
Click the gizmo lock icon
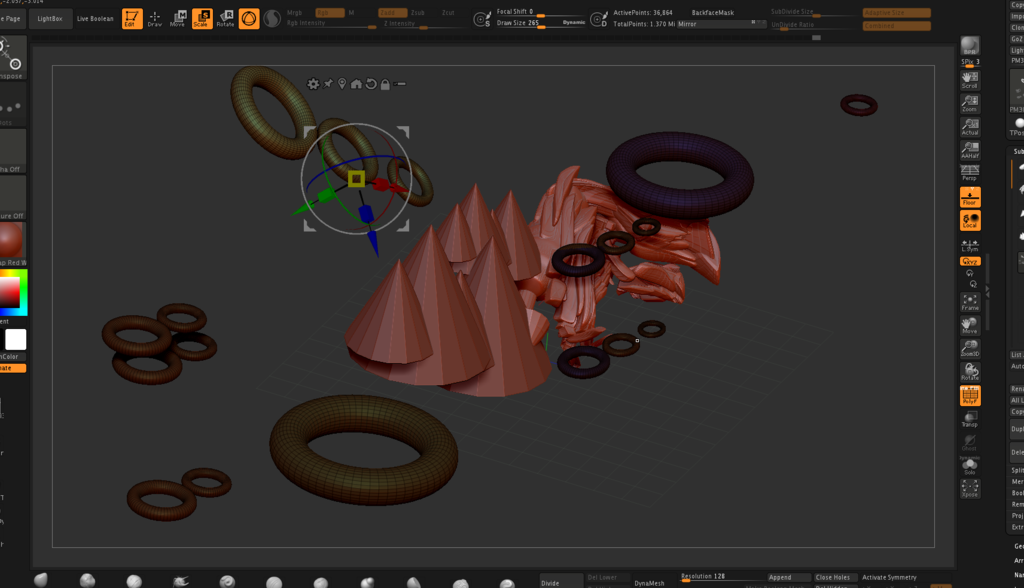coord(385,84)
